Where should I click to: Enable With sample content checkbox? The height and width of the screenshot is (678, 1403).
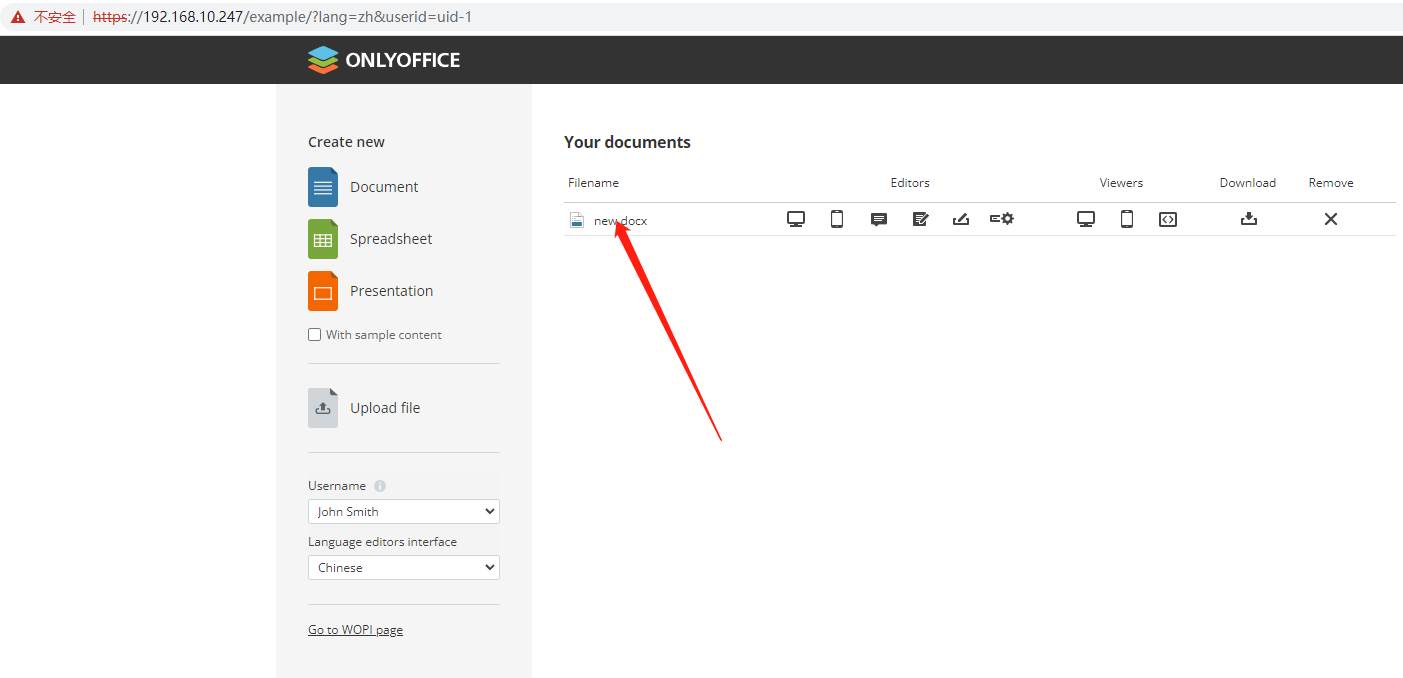click(315, 335)
